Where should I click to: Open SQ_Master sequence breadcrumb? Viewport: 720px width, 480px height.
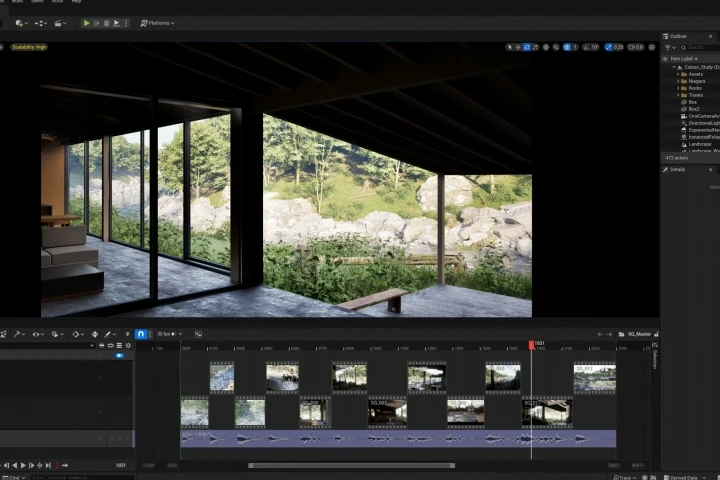(x=639, y=334)
